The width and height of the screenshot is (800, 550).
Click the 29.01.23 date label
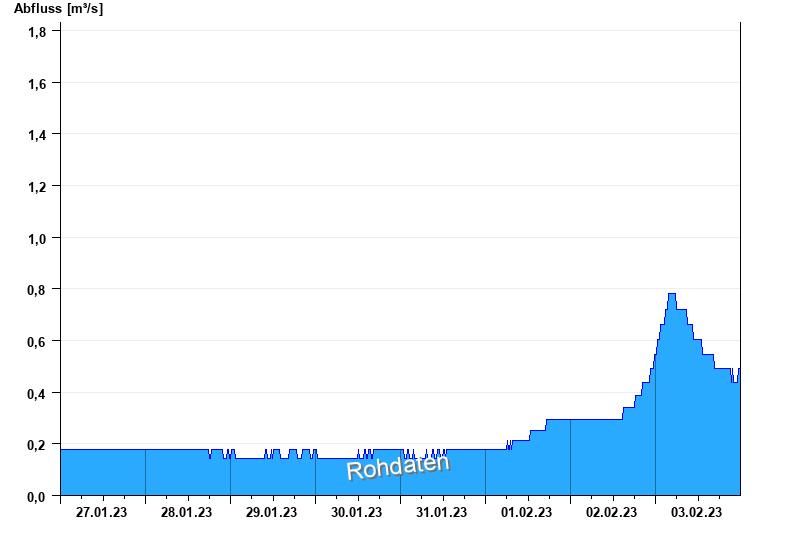pos(271,512)
